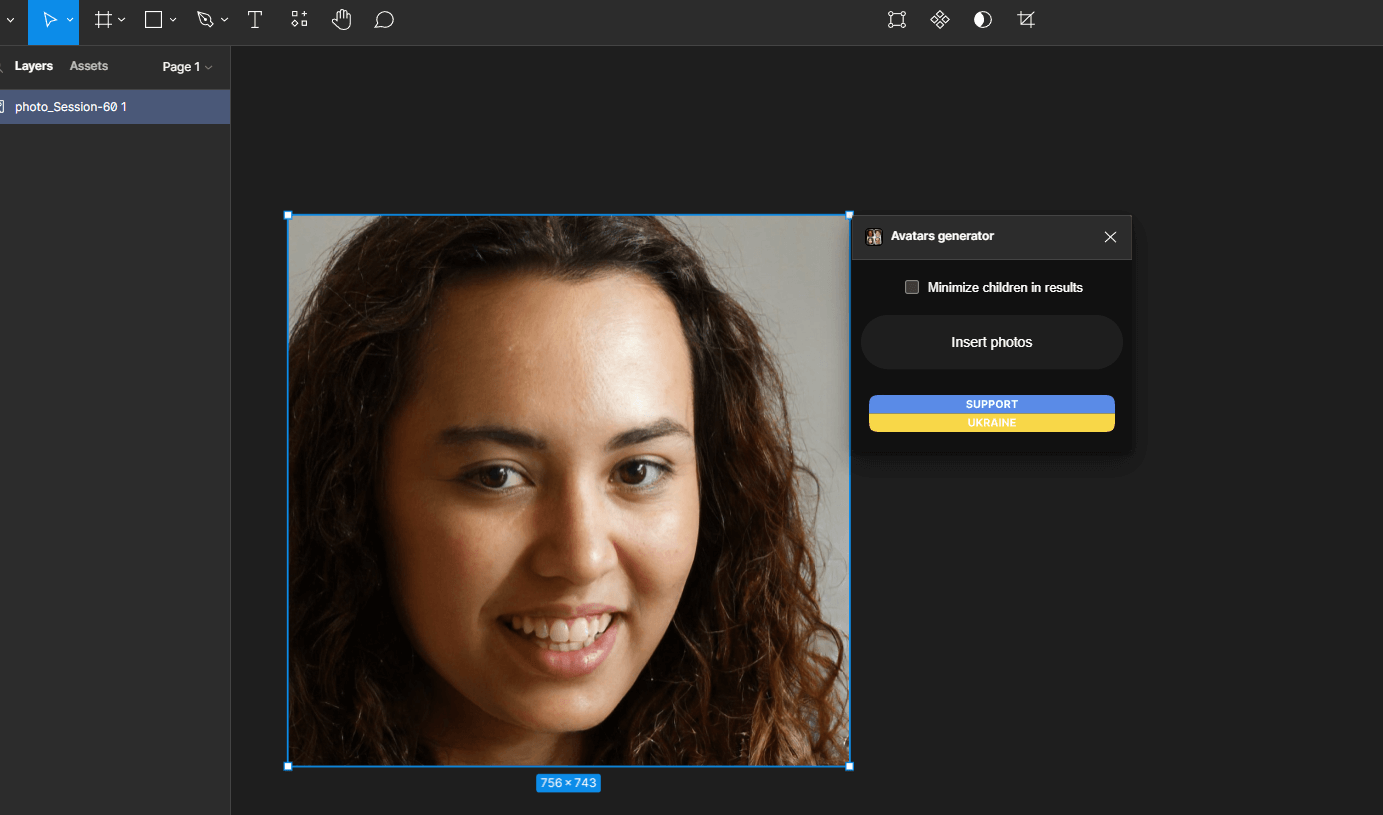The width and height of the screenshot is (1383, 815).
Task: Open the Page 1 page selector
Action: click(x=187, y=66)
